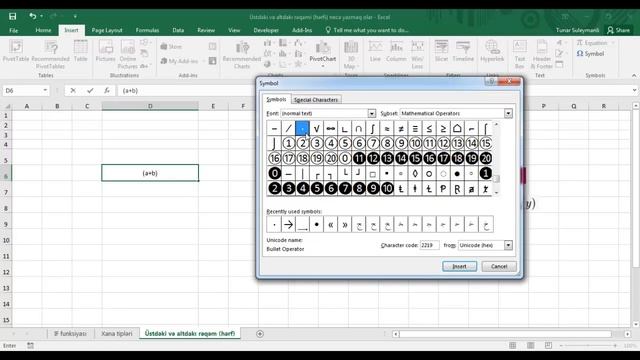
Task: Expand the Name Box dropdown arrow
Action: pos(45,90)
